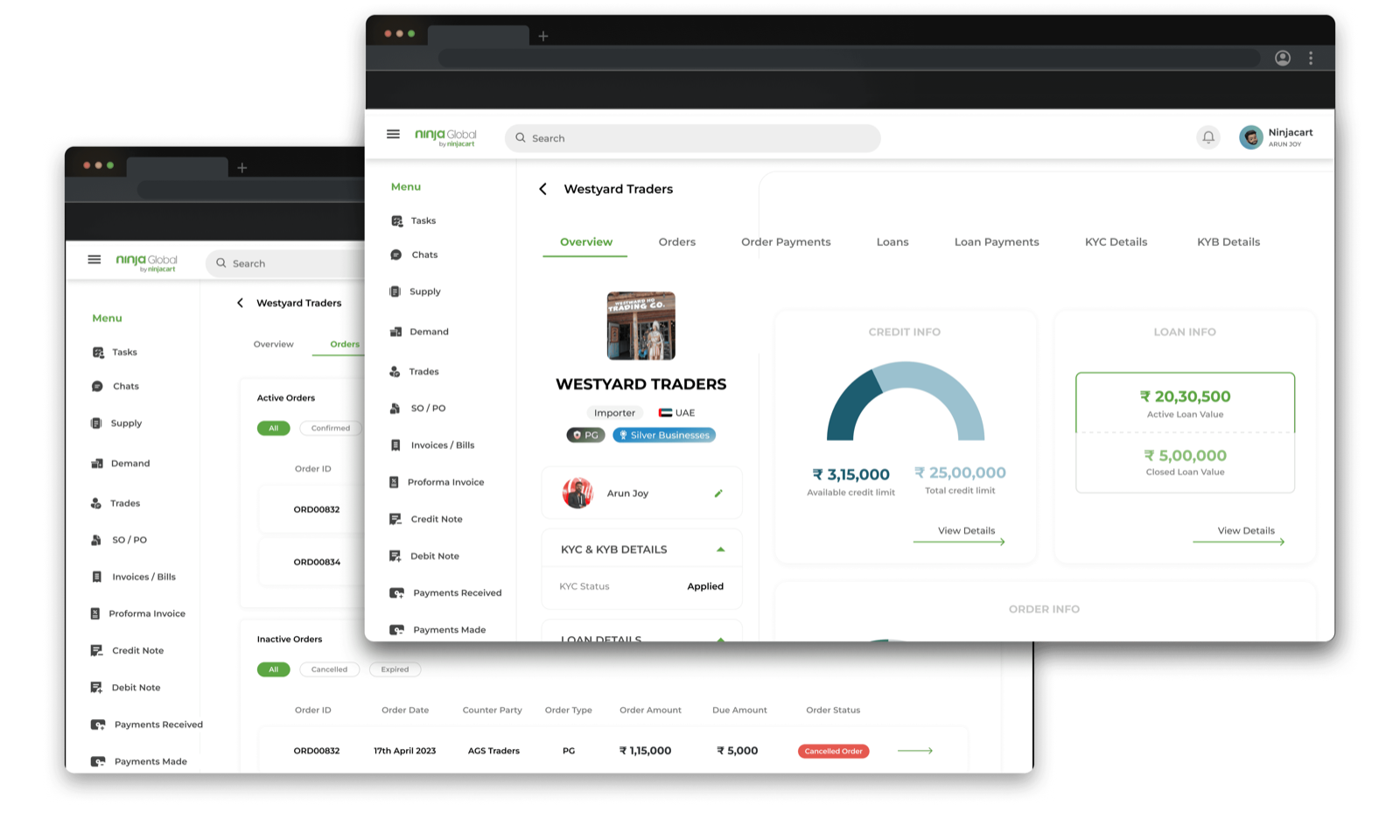Switch to Orders tab in front window
Viewport: 1400px width, 840px height.
(x=677, y=242)
